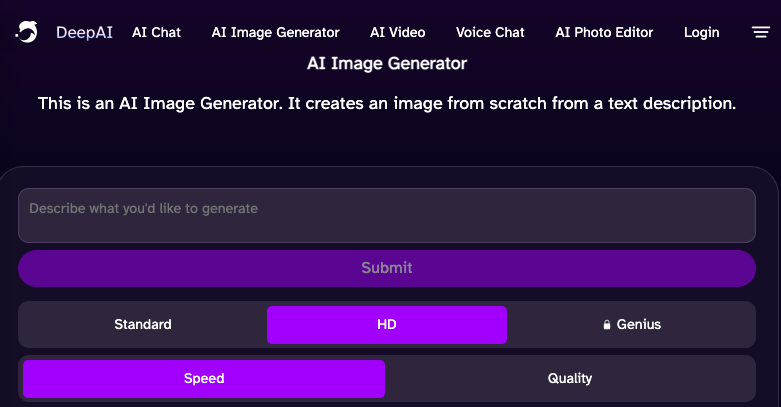This screenshot has width=781, height=407.
Task: Switch preference to Speed
Action: (x=204, y=379)
